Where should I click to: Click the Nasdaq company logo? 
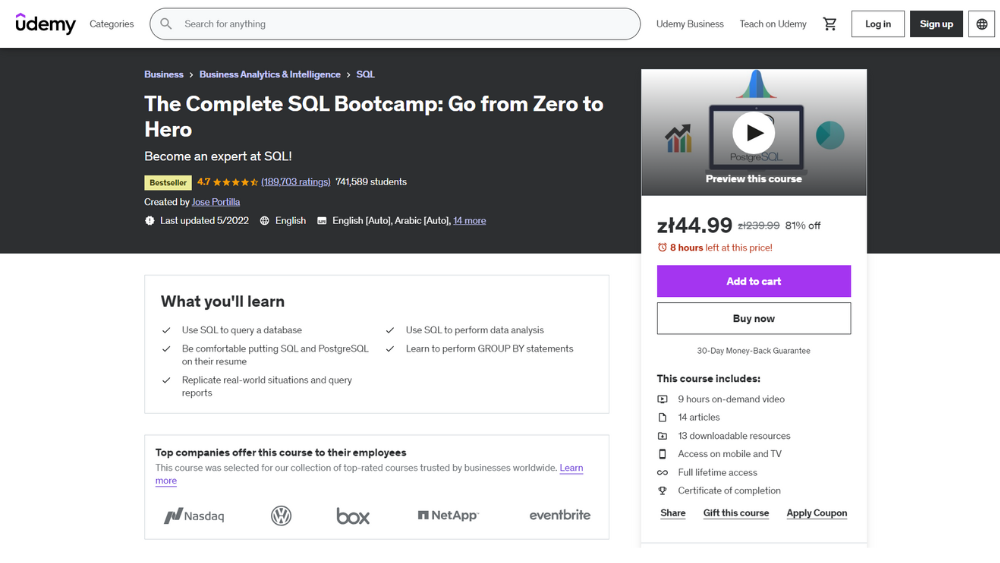[194, 515]
